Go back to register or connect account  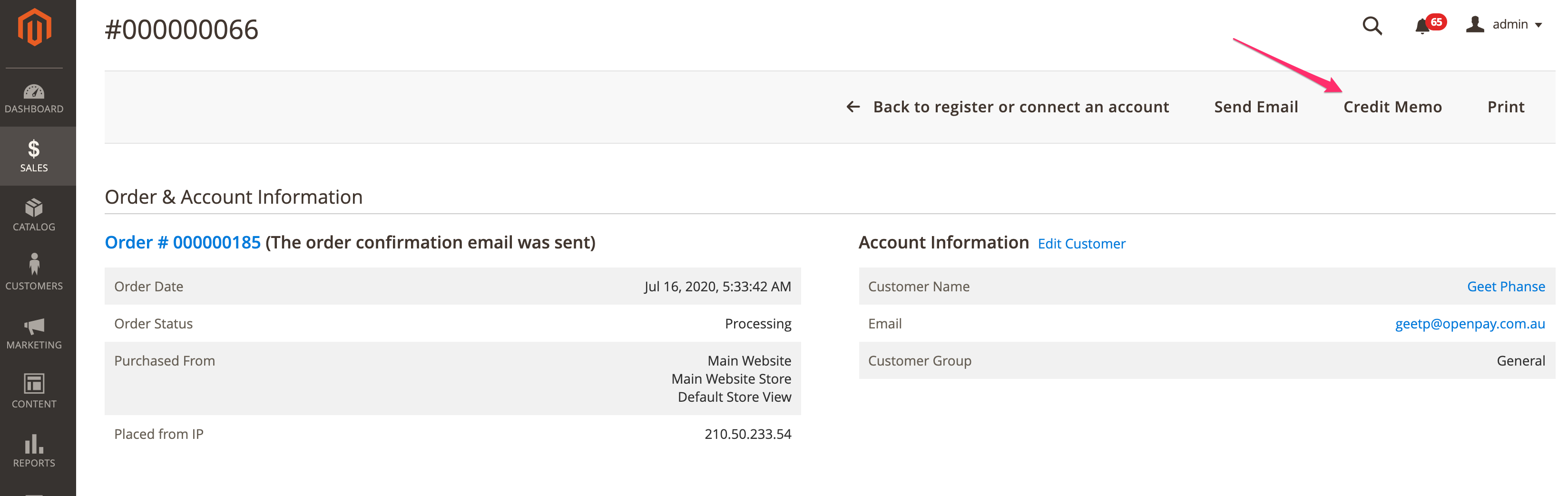[1008, 107]
